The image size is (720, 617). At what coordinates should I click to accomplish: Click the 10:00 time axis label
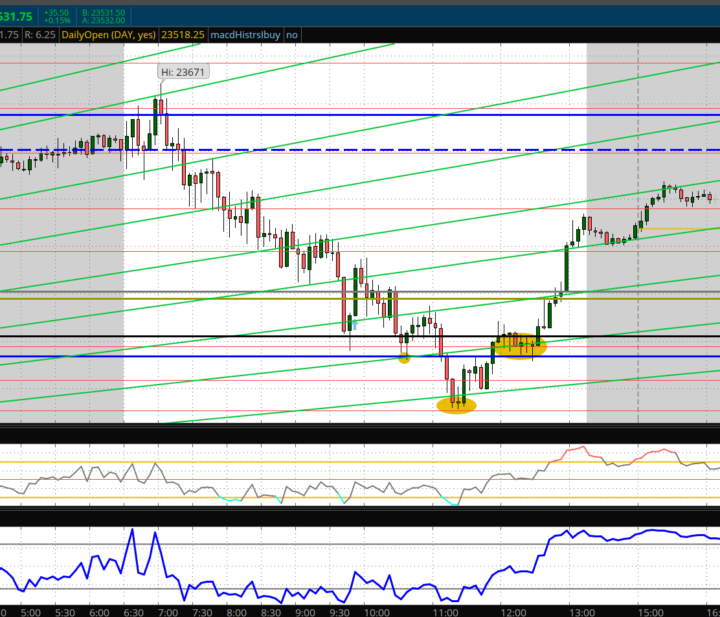[x=377, y=612]
